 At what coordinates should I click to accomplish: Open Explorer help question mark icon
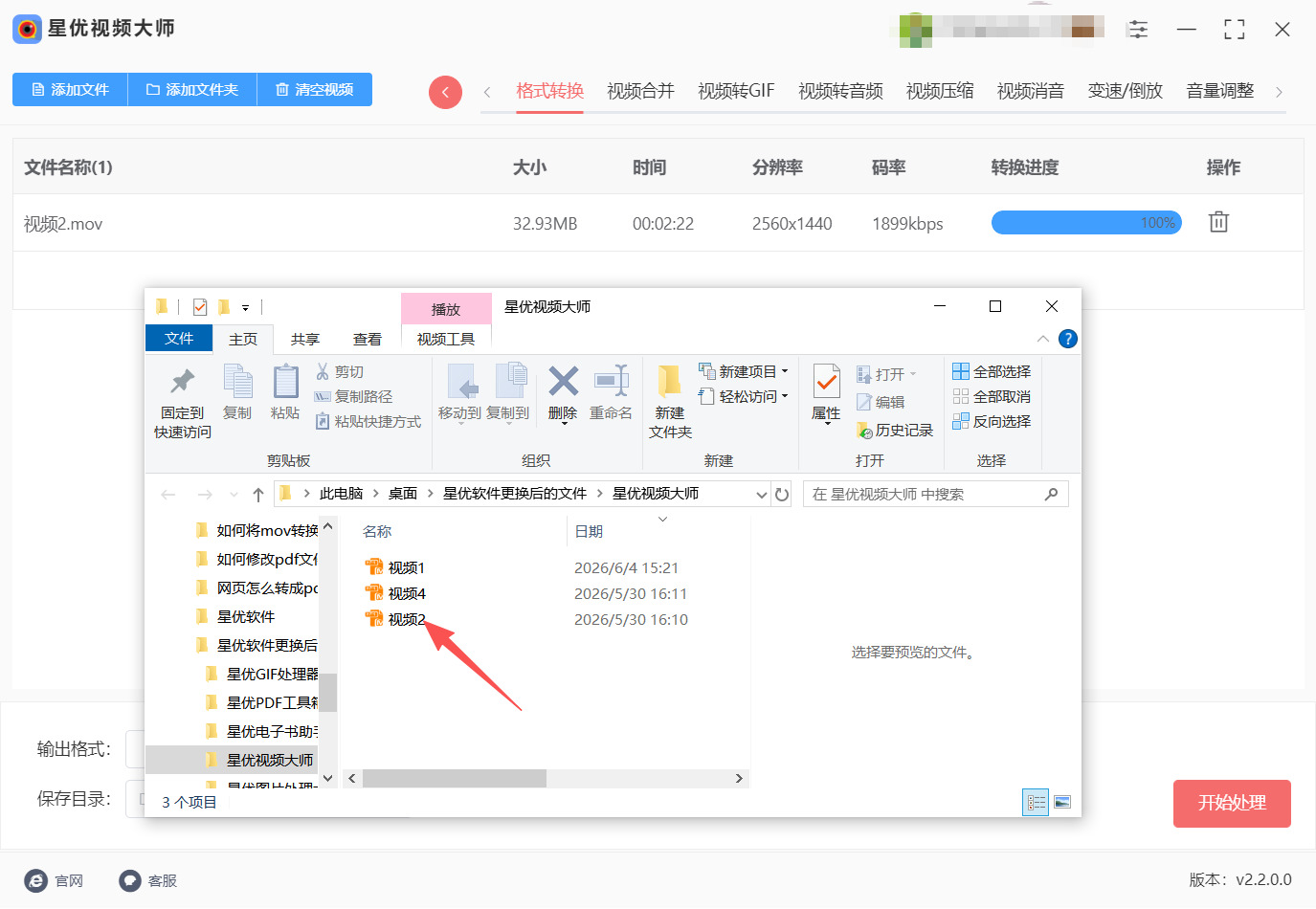coord(1068,339)
